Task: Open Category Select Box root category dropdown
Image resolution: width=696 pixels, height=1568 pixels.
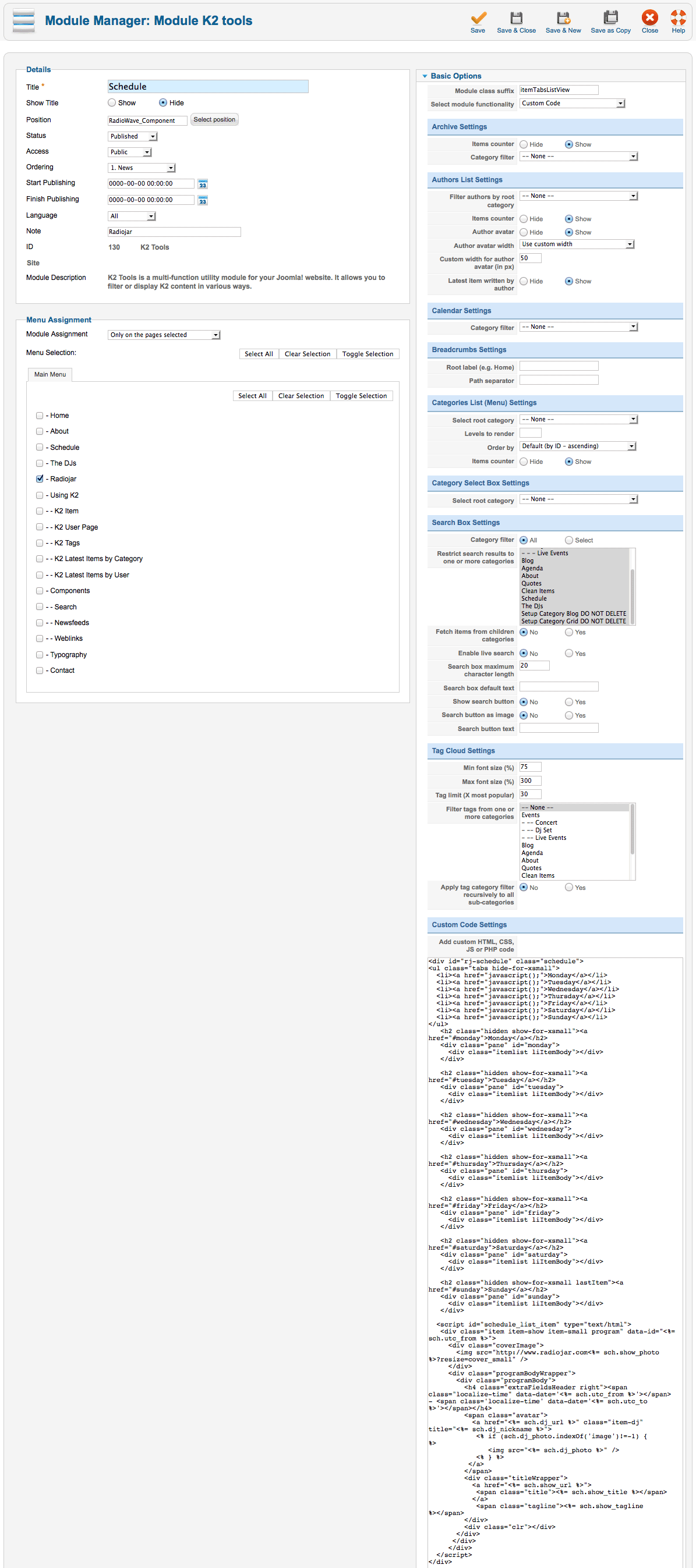Action: tap(578, 500)
